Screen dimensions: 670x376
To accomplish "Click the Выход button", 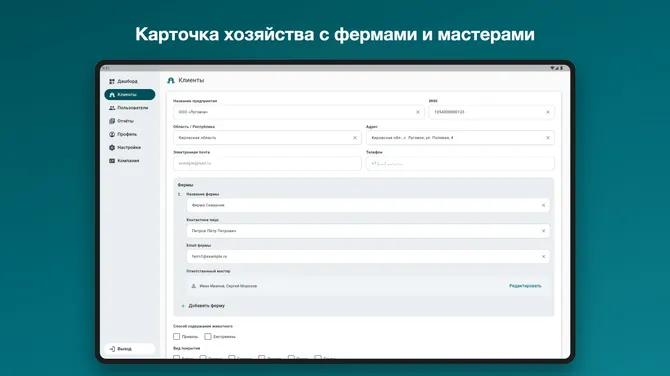I will (x=129, y=349).
